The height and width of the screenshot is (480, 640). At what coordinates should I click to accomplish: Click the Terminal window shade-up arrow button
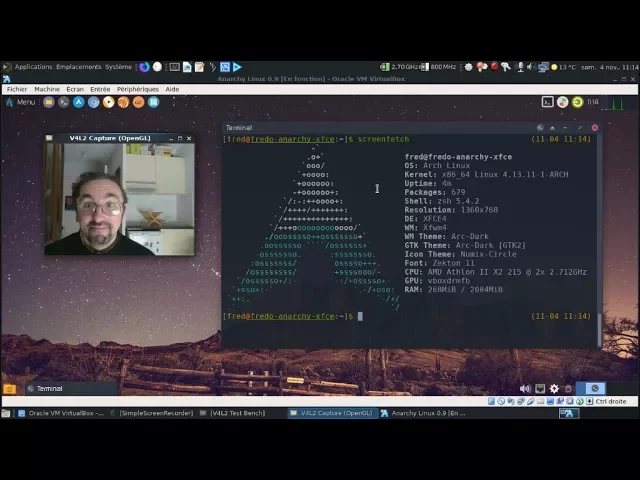tap(552, 128)
